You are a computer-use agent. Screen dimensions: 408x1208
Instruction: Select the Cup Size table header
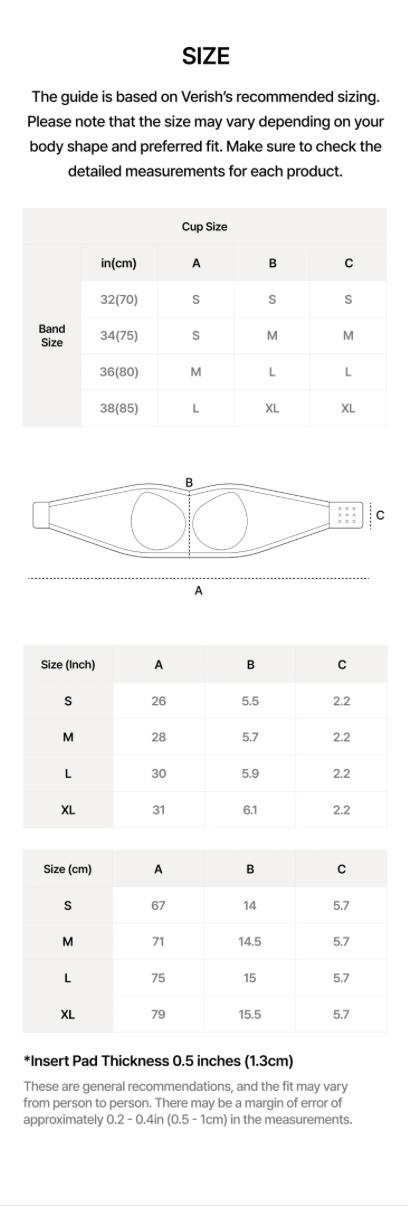(204, 227)
